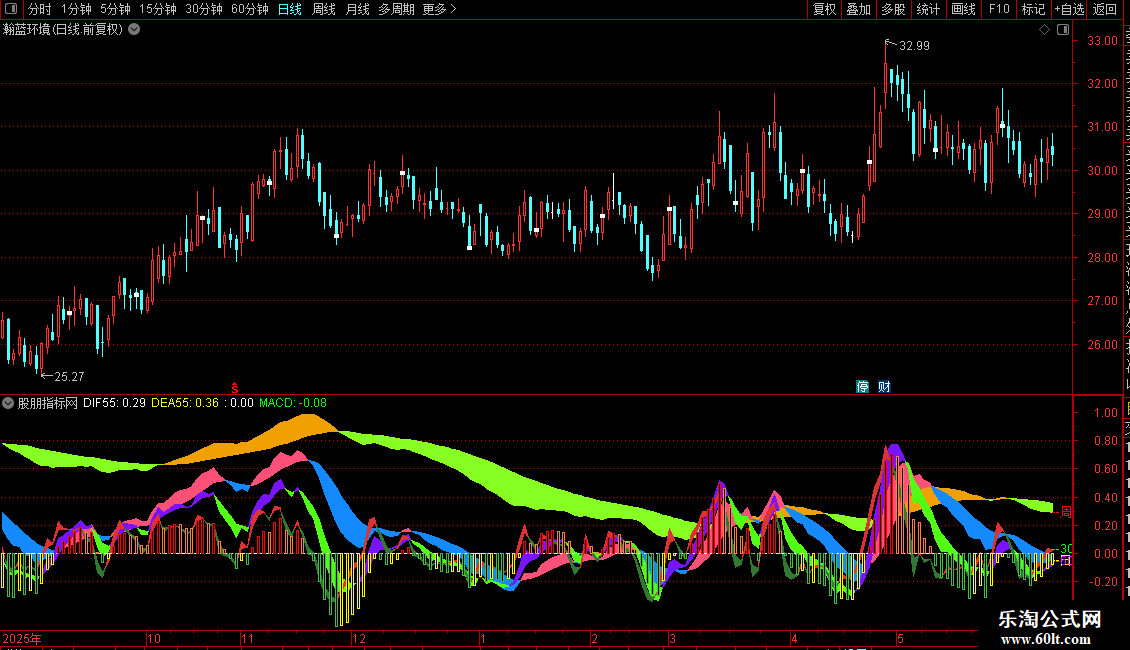
Task: Select the 5分钟 period
Action: [115, 9]
